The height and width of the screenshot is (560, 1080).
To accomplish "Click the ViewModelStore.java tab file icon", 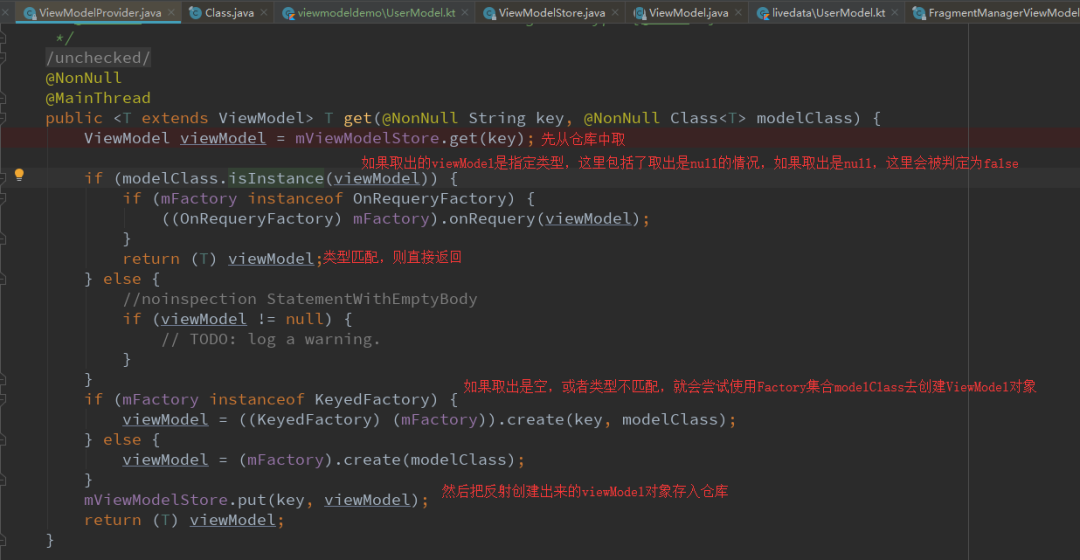I will [489, 13].
